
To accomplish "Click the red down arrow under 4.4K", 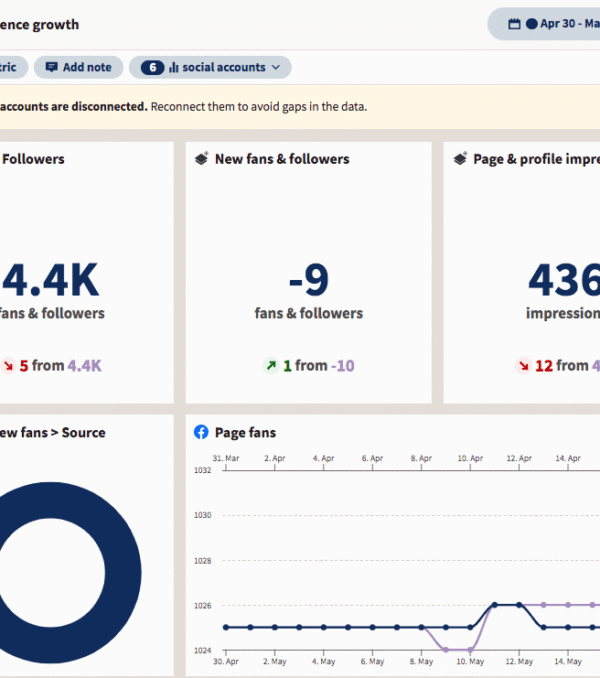I will (x=8, y=366).
